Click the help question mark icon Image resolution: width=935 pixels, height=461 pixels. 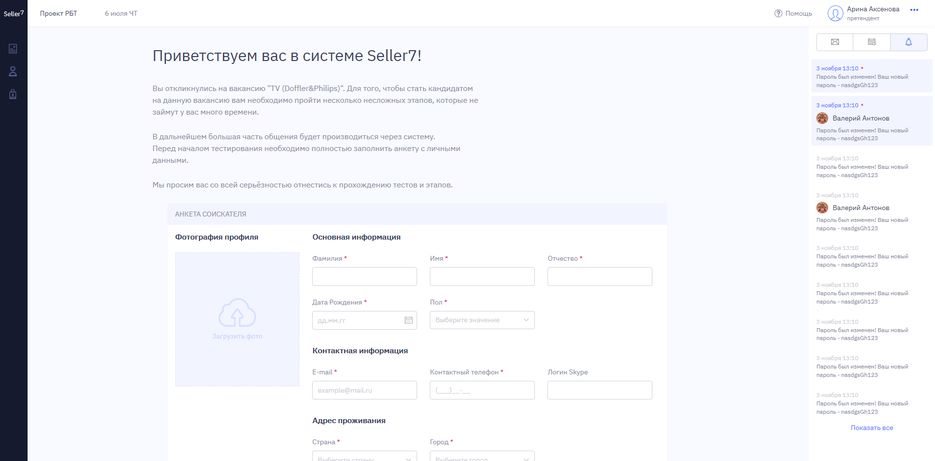778,13
